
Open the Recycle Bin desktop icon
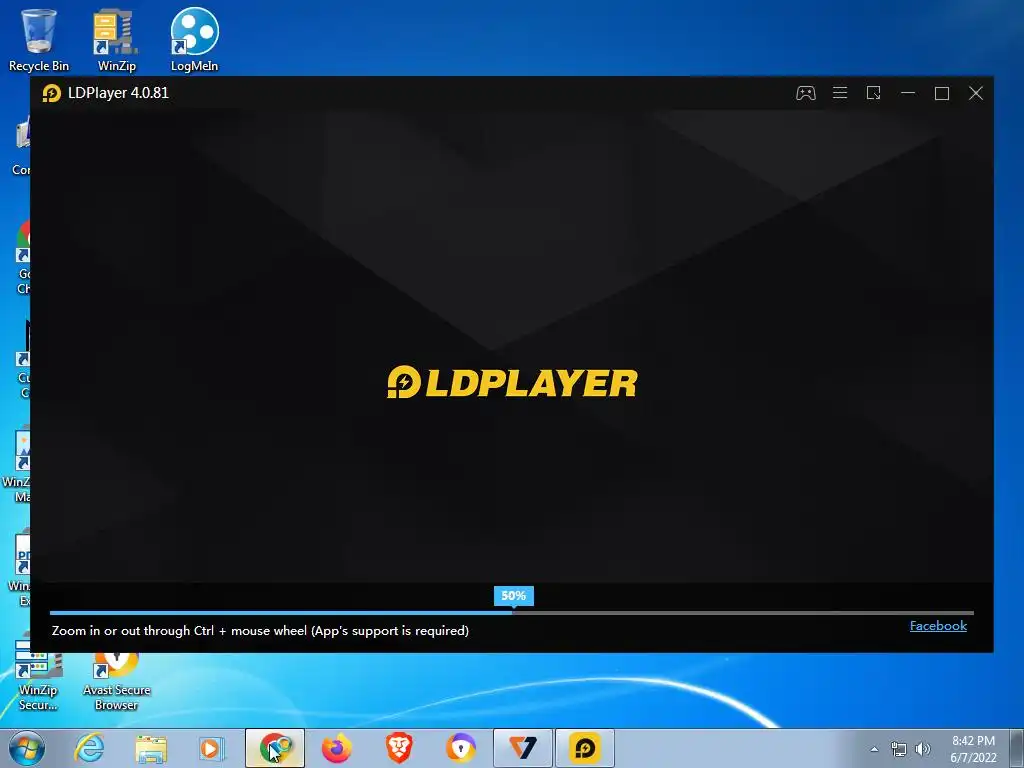point(39,40)
